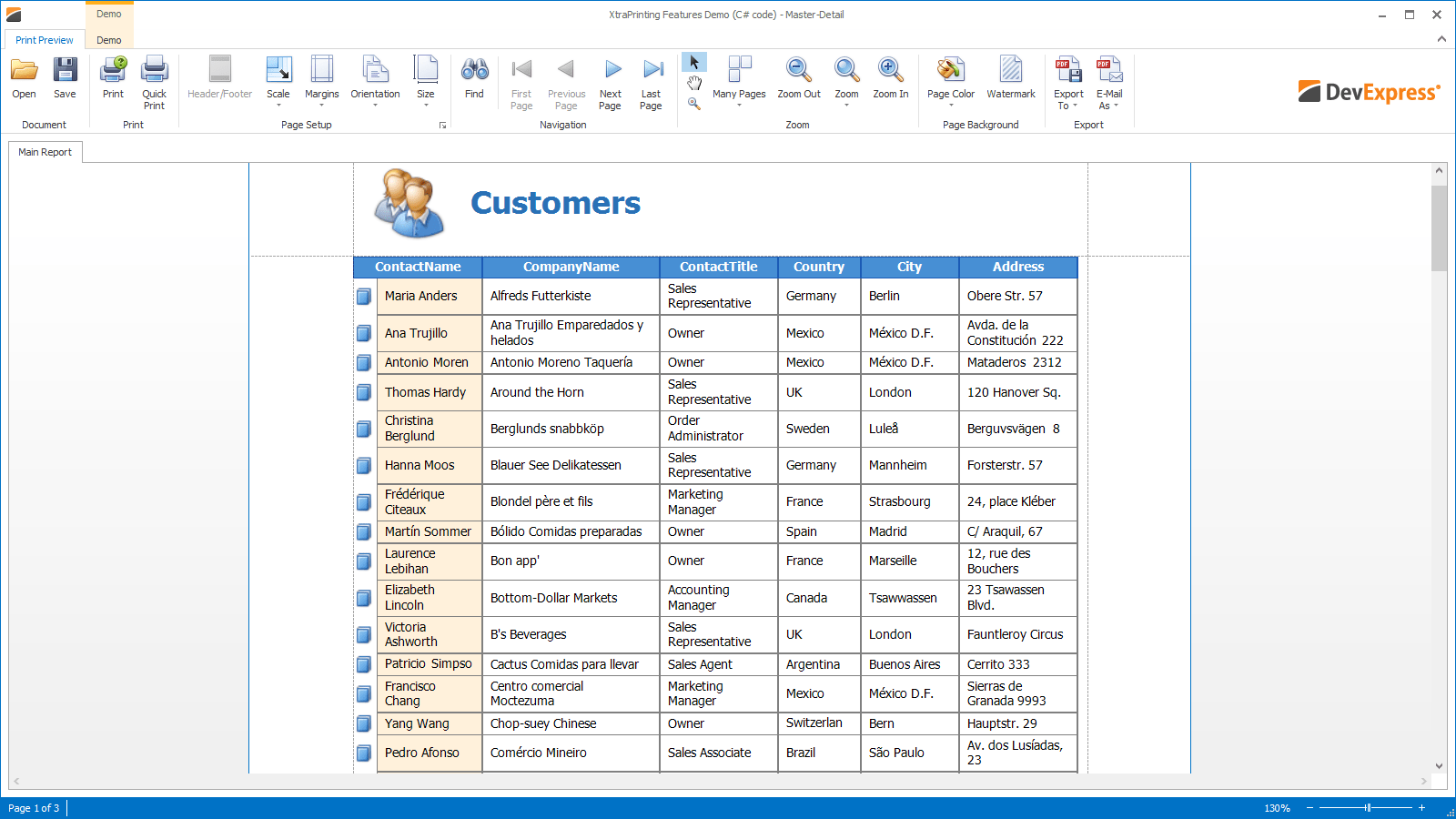Click the Hanna Moos row detail icon

pyautogui.click(x=363, y=465)
